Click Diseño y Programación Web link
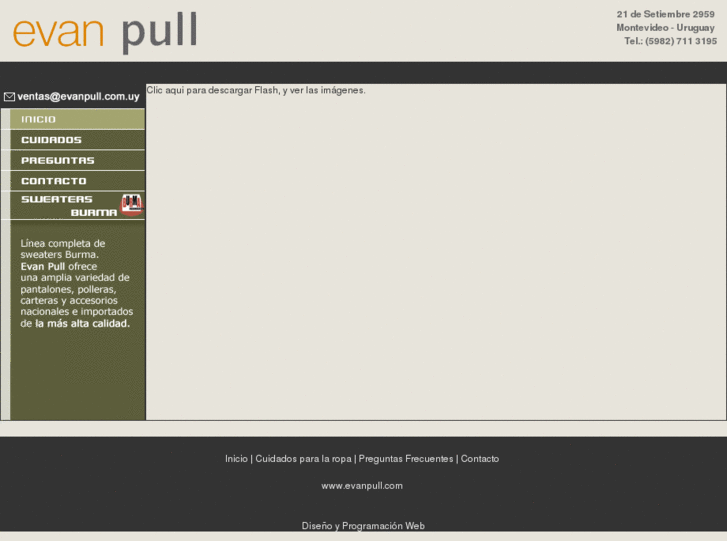The width and height of the screenshot is (727, 545). click(x=363, y=526)
